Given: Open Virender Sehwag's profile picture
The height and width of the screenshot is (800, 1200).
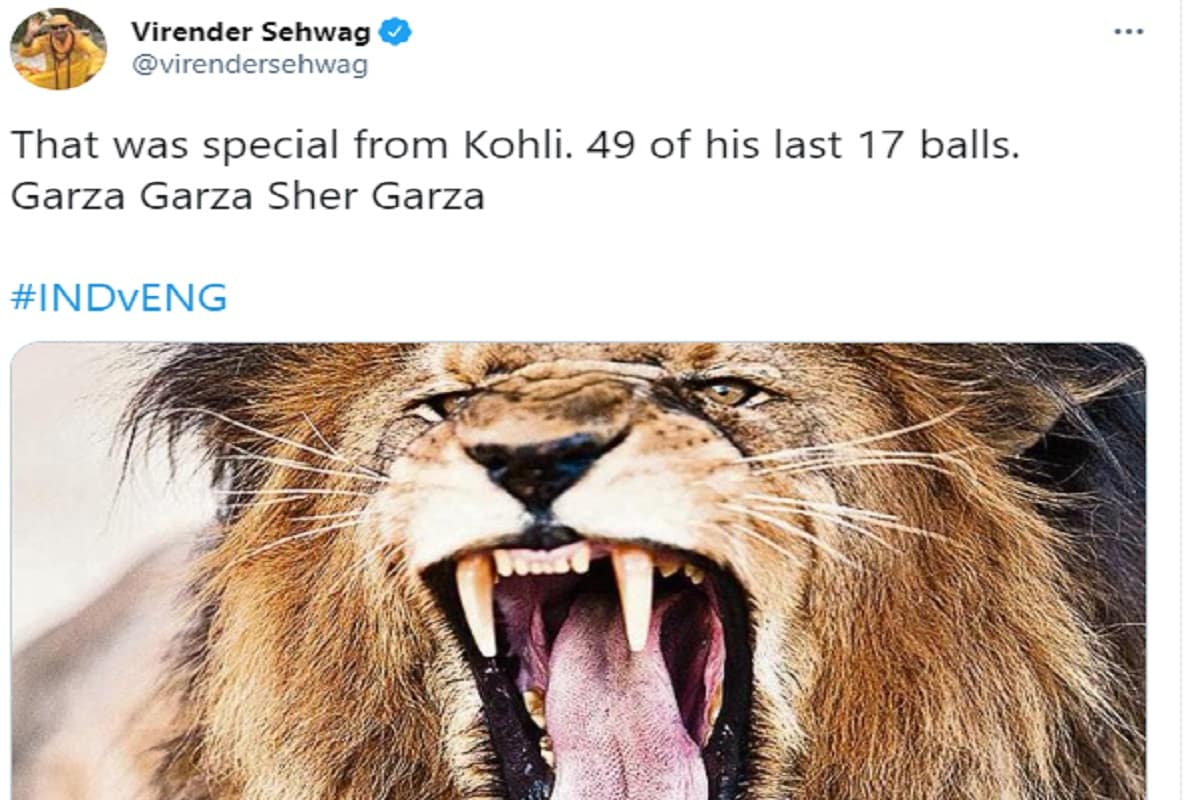Looking at the screenshot, I should [58, 49].
